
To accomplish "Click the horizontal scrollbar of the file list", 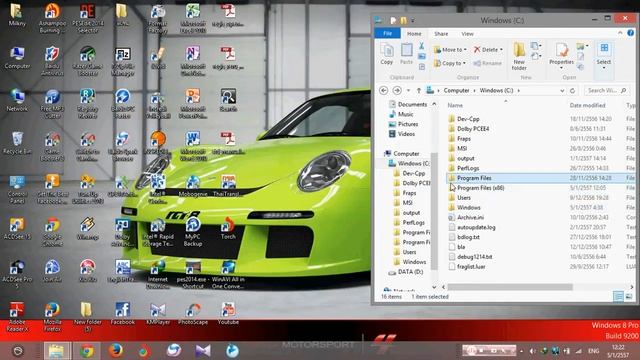I will click(510, 287).
